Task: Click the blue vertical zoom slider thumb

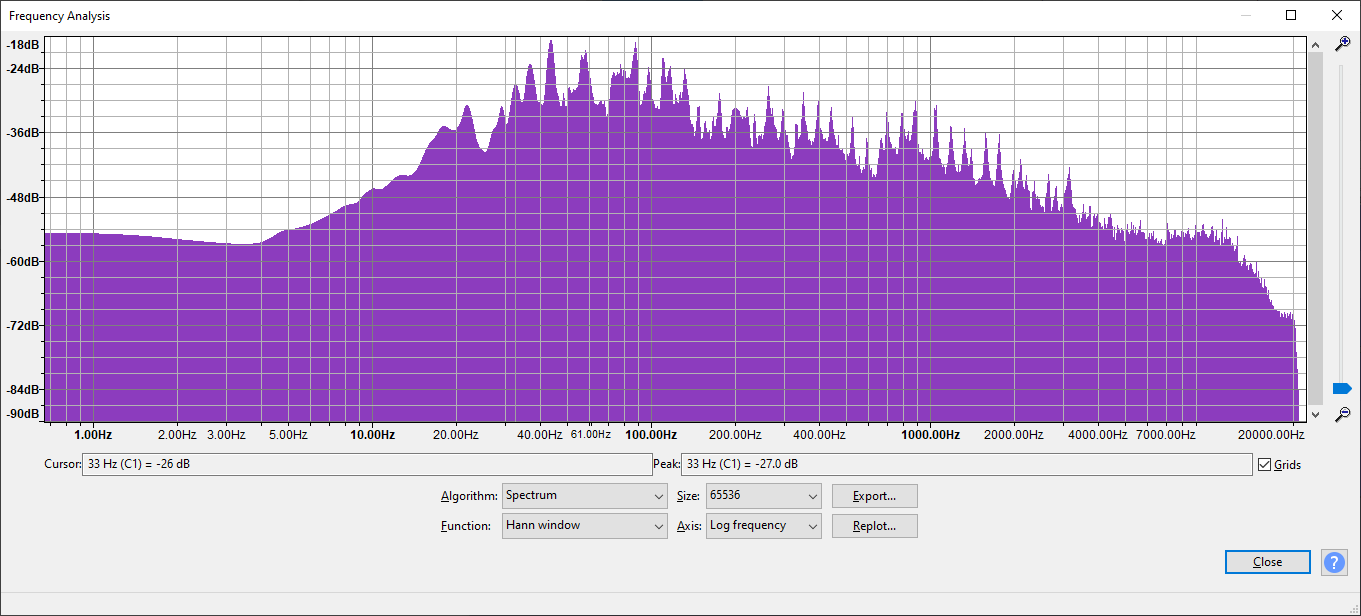Action: [x=1342, y=388]
